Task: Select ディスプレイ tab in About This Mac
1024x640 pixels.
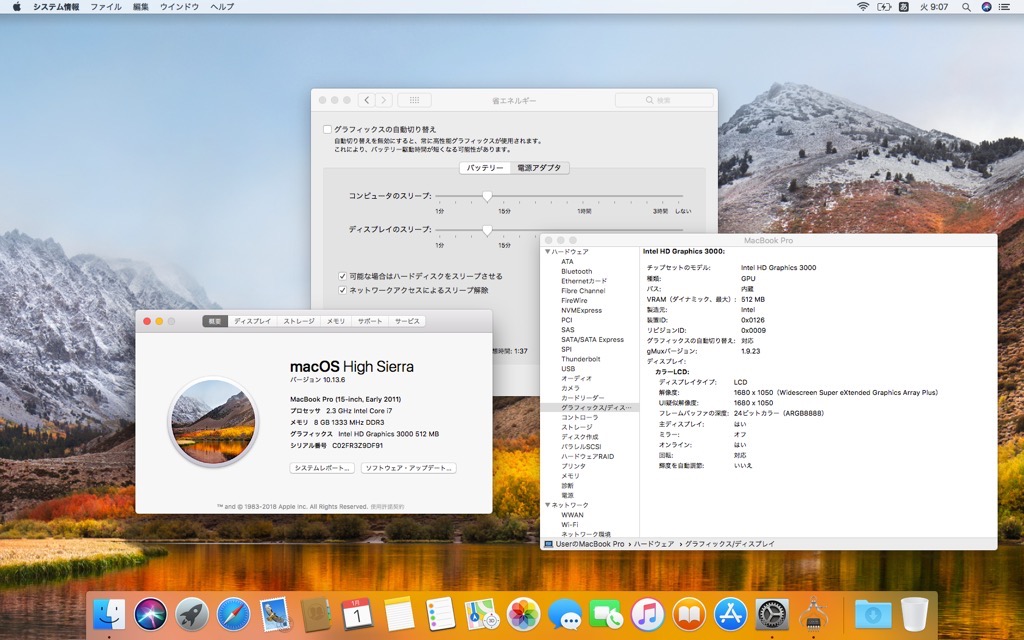Action: [x=253, y=321]
